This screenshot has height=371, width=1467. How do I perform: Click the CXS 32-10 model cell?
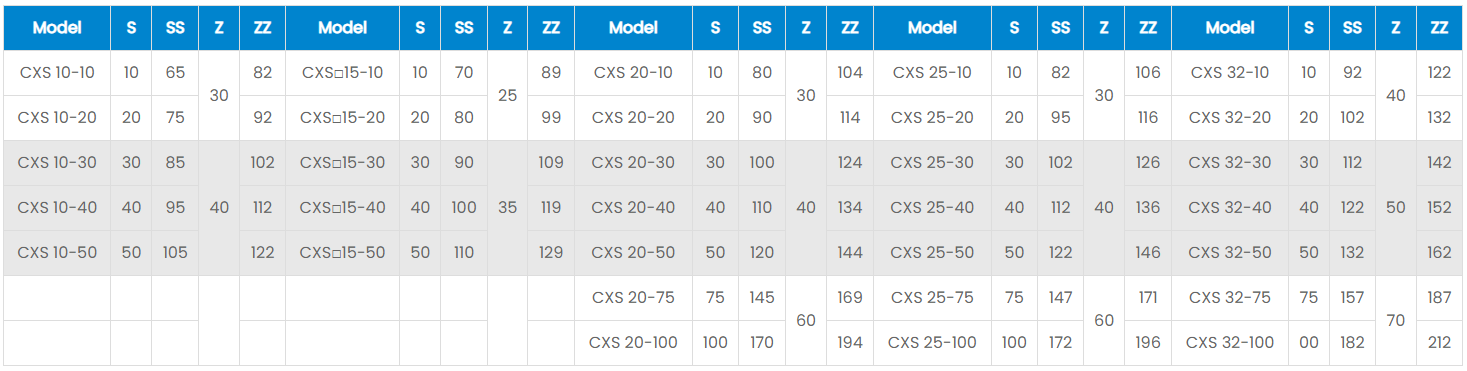click(x=1229, y=73)
